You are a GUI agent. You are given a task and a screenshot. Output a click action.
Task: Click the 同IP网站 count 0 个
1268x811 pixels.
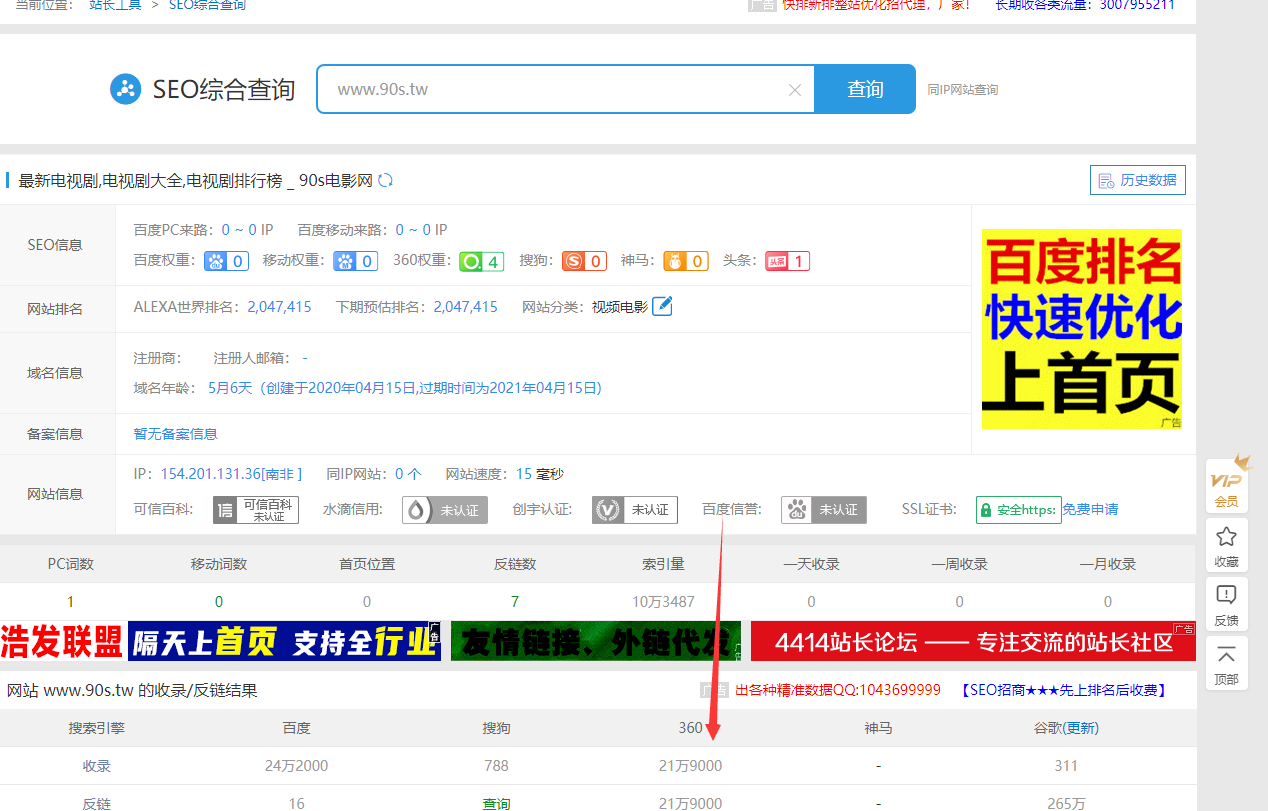[408, 474]
